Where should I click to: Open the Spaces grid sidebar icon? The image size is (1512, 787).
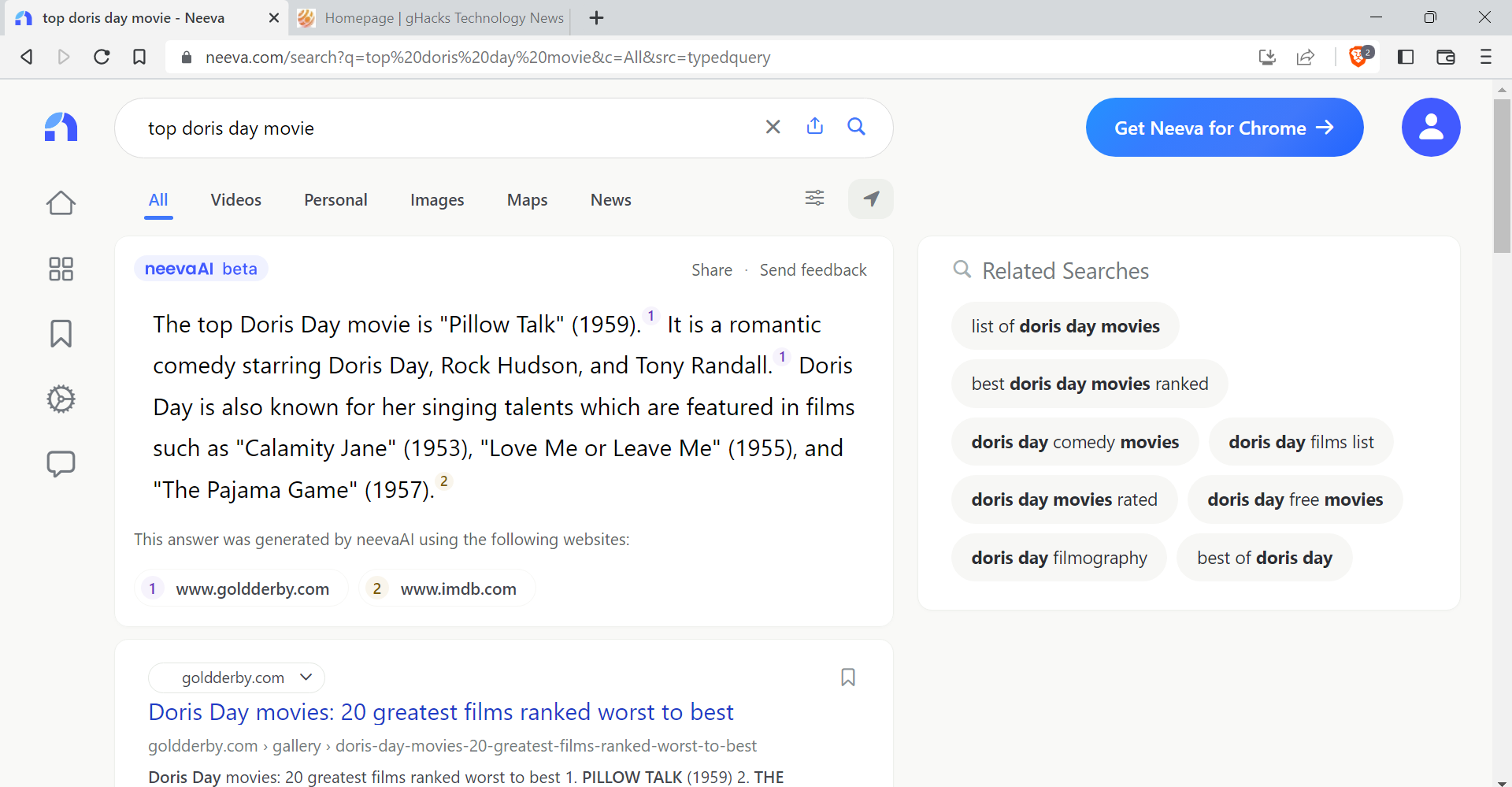point(61,269)
